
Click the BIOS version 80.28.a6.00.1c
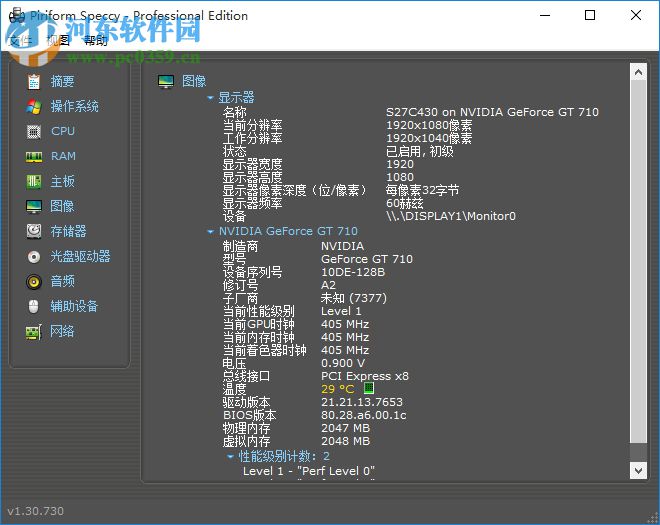[364, 416]
